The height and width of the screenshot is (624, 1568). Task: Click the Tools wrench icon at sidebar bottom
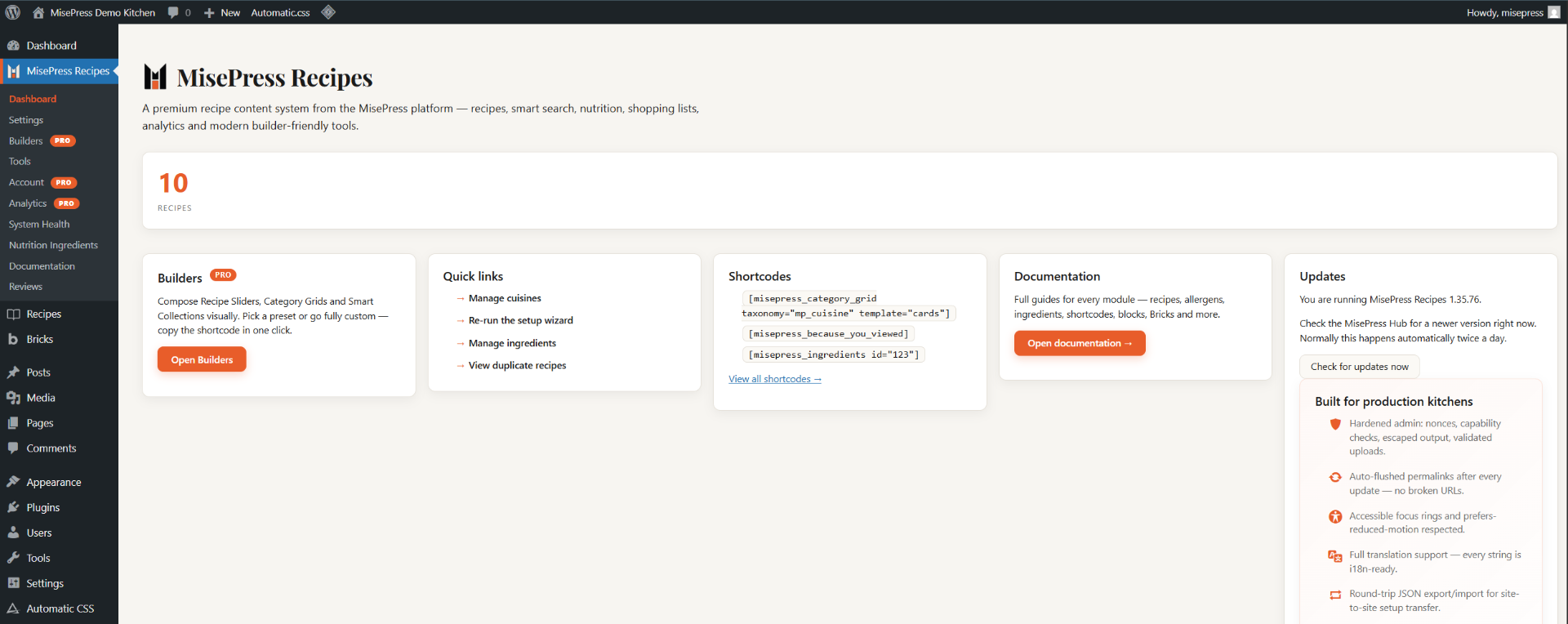pyautogui.click(x=13, y=558)
